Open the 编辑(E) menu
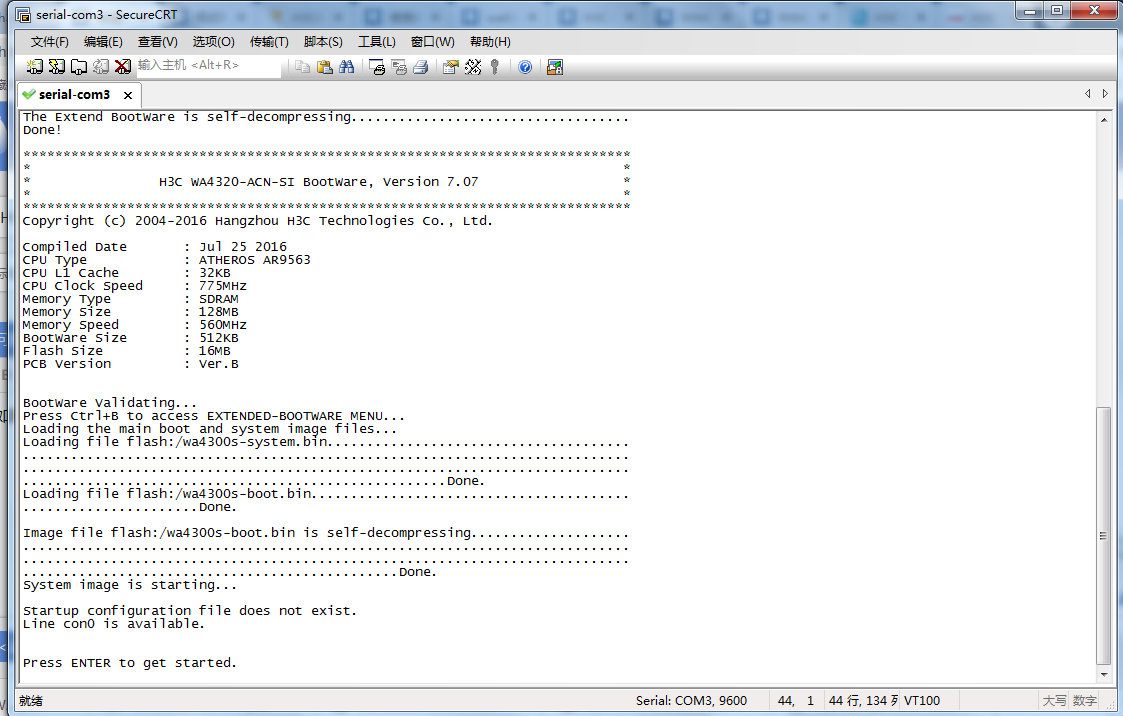 [x=103, y=42]
